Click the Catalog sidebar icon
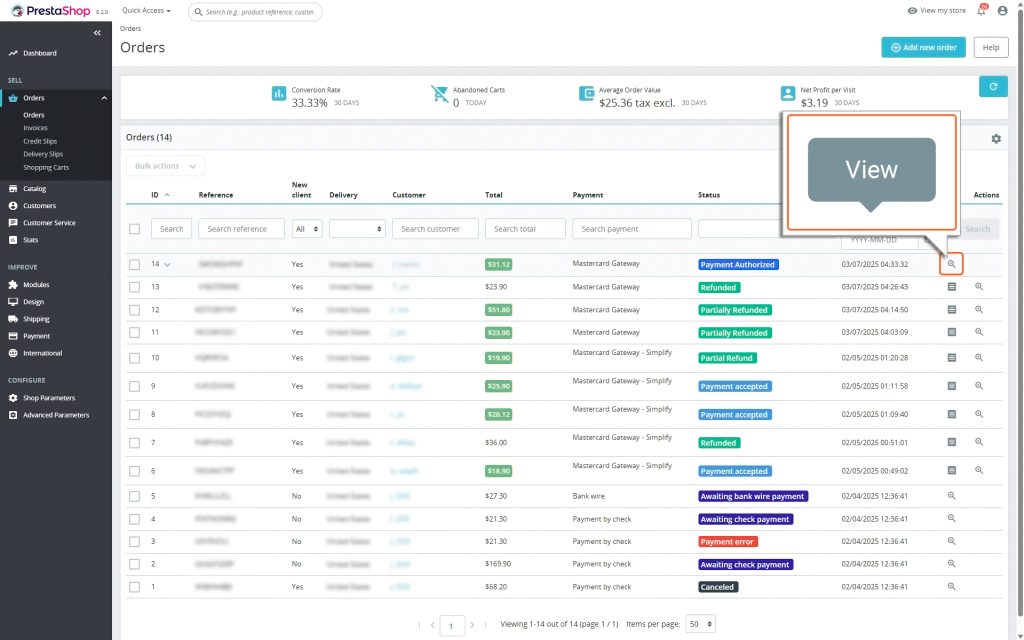Image resolution: width=1024 pixels, height=640 pixels. (x=13, y=189)
